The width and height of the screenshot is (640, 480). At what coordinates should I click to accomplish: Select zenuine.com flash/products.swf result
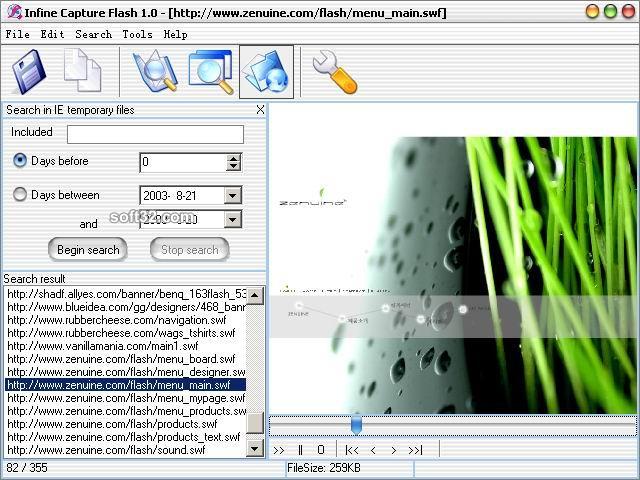[126, 424]
